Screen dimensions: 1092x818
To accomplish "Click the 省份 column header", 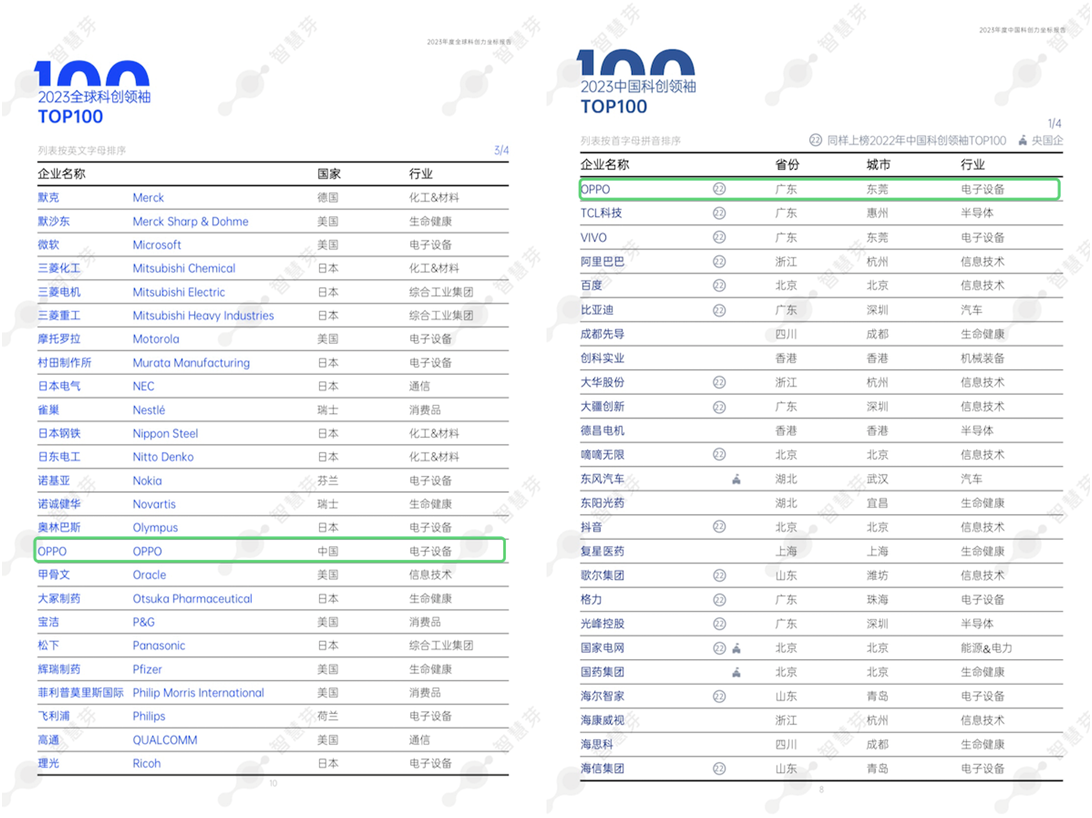I will (x=787, y=164).
